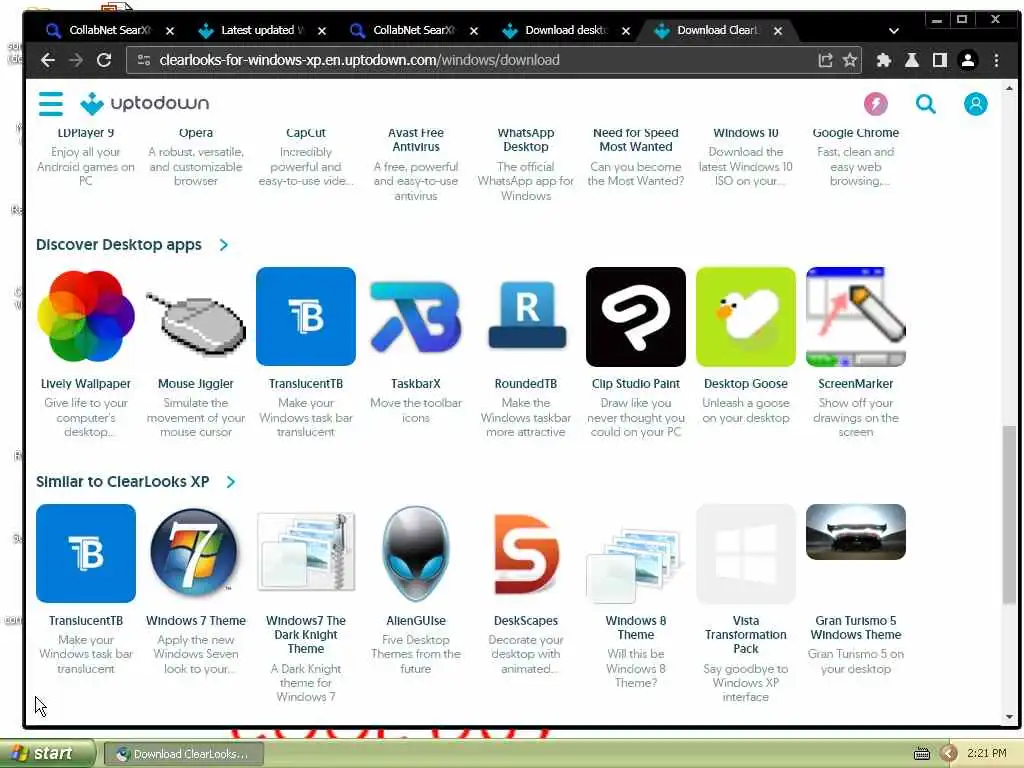The height and width of the screenshot is (768, 1024).
Task: Switch to first CollabNet SearX tab
Action: click(110, 31)
